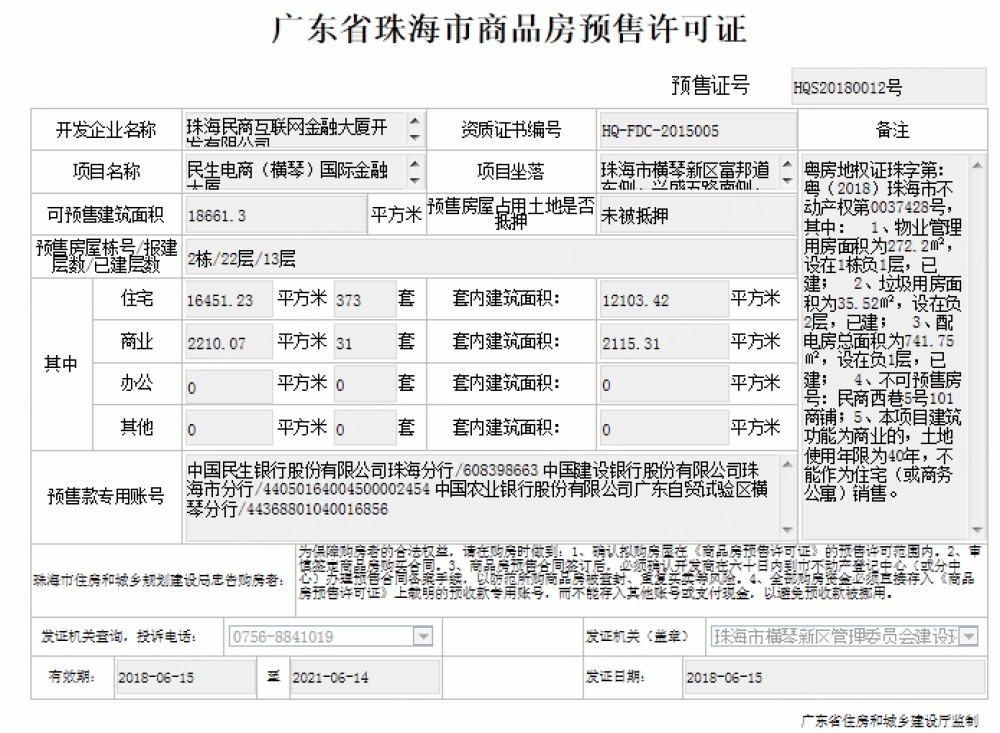
Task: Click the 广东省住房和城乡建设厅监制 footer text
Action: (x=889, y=721)
